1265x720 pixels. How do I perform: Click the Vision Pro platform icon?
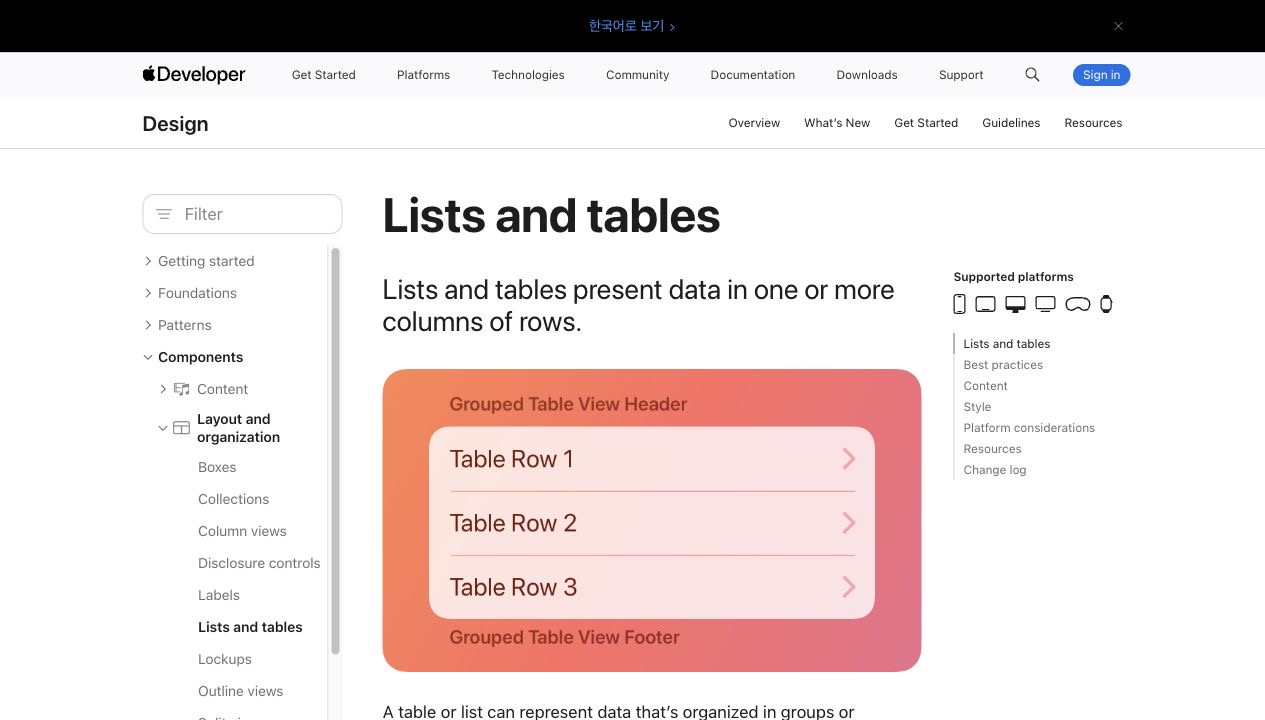[x=1077, y=304]
